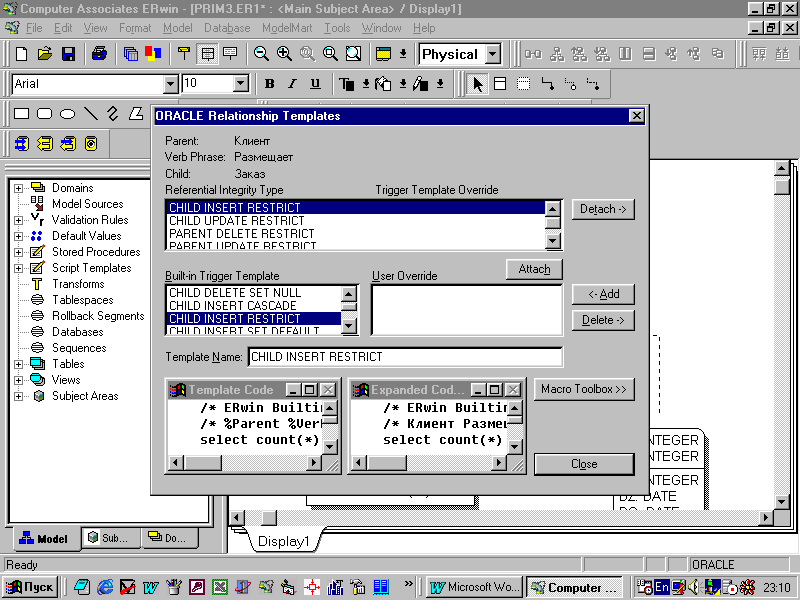Click the Zoom in magnifier icon
800x600 pixels.
click(x=284, y=54)
